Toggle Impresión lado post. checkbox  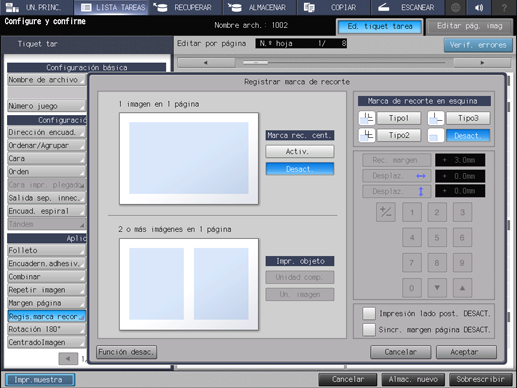point(369,313)
